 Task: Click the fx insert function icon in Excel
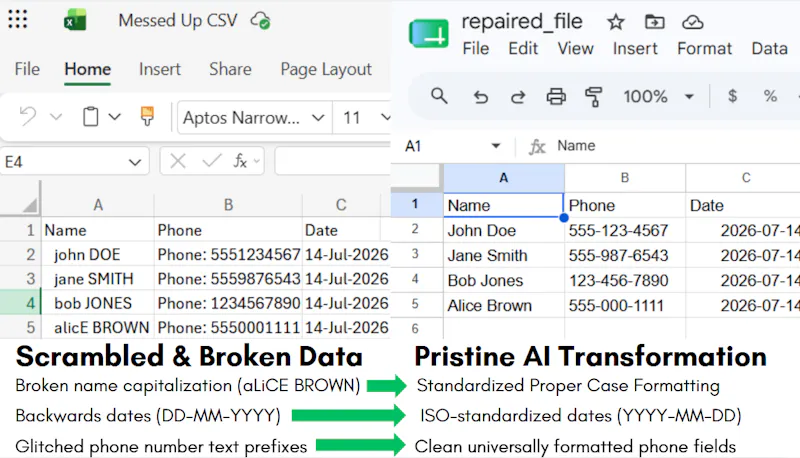pyautogui.click(x=240, y=162)
